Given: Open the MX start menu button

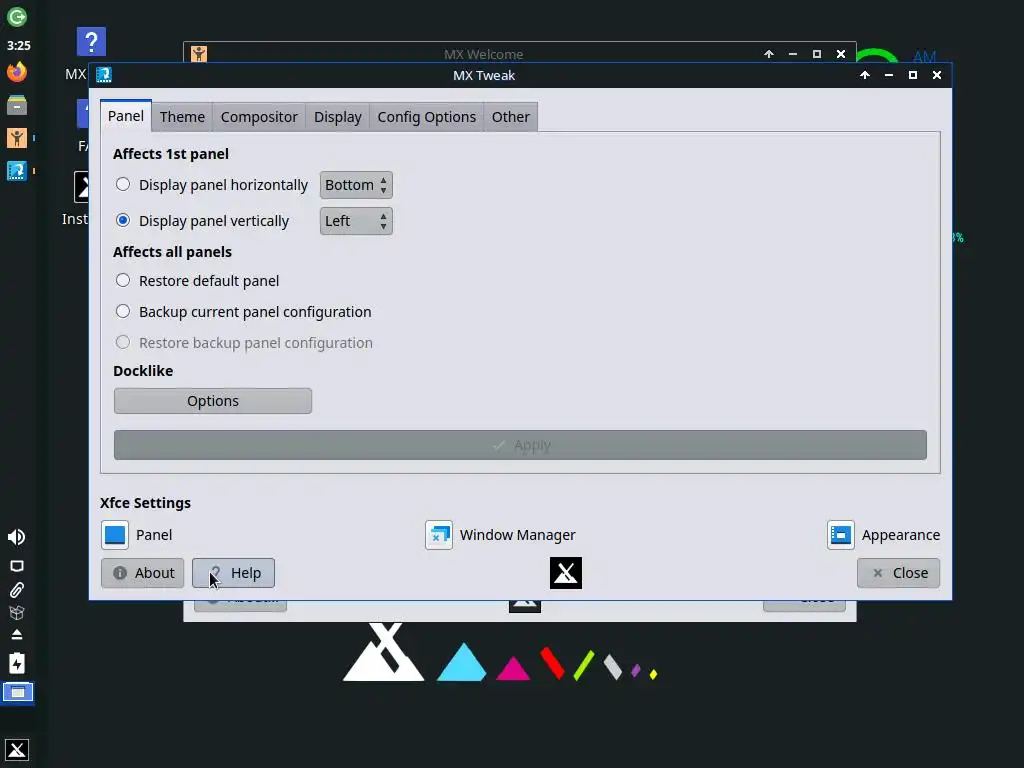Looking at the screenshot, I should 17,750.
